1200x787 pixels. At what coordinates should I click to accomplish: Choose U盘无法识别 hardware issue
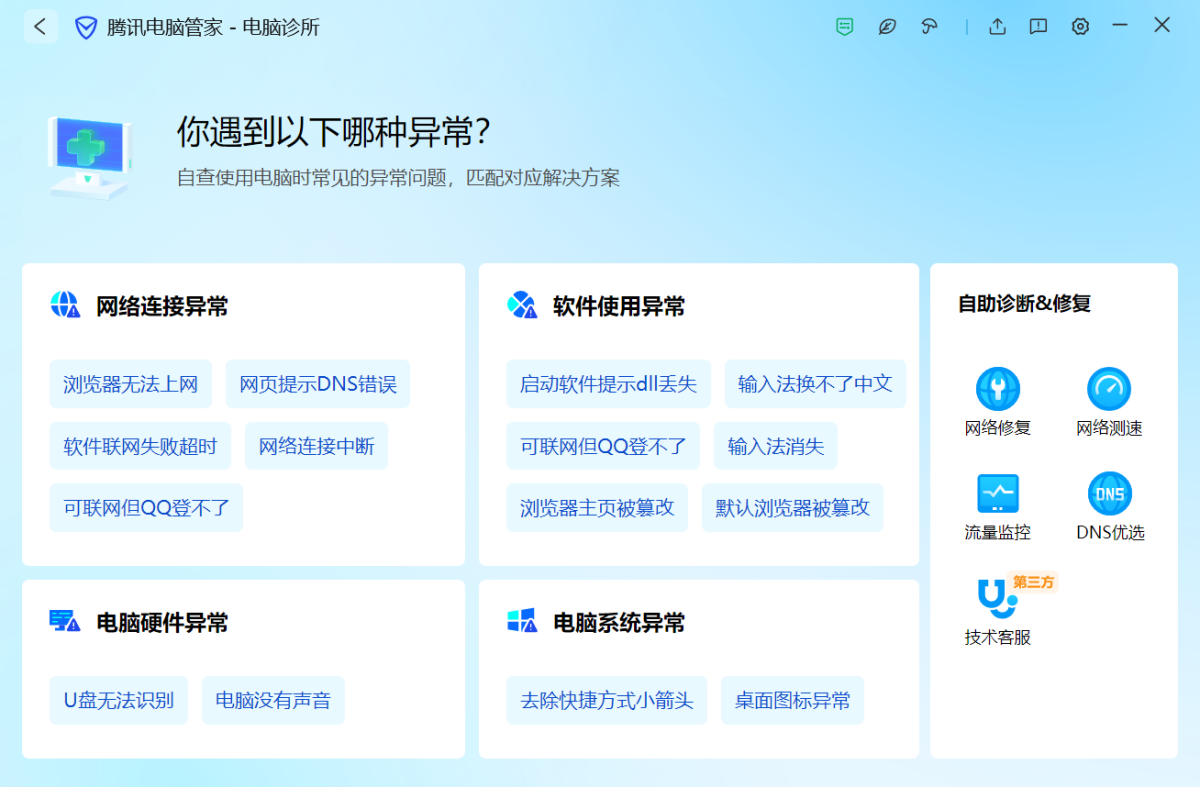(119, 700)
